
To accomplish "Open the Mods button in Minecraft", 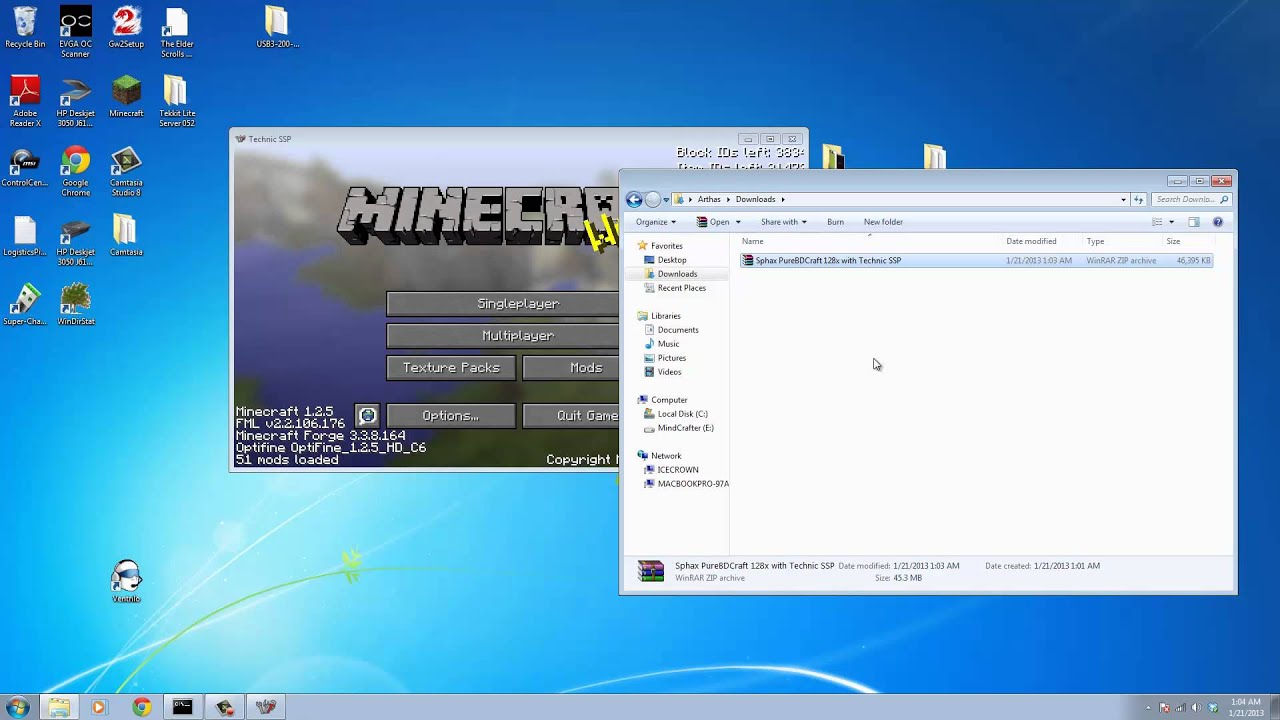I will [x=571, y=367].
